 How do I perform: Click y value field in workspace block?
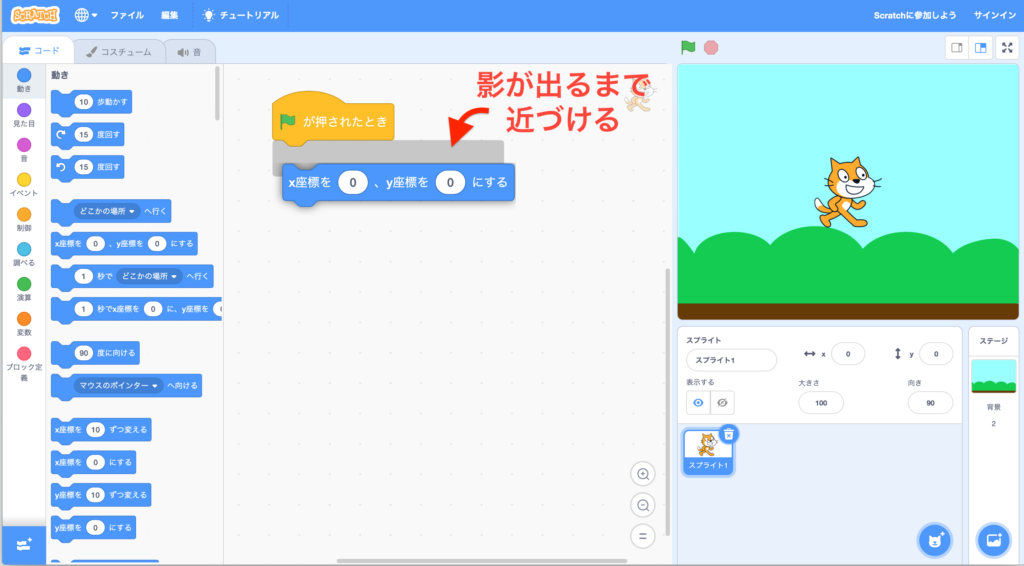click(x=450, y=182)
